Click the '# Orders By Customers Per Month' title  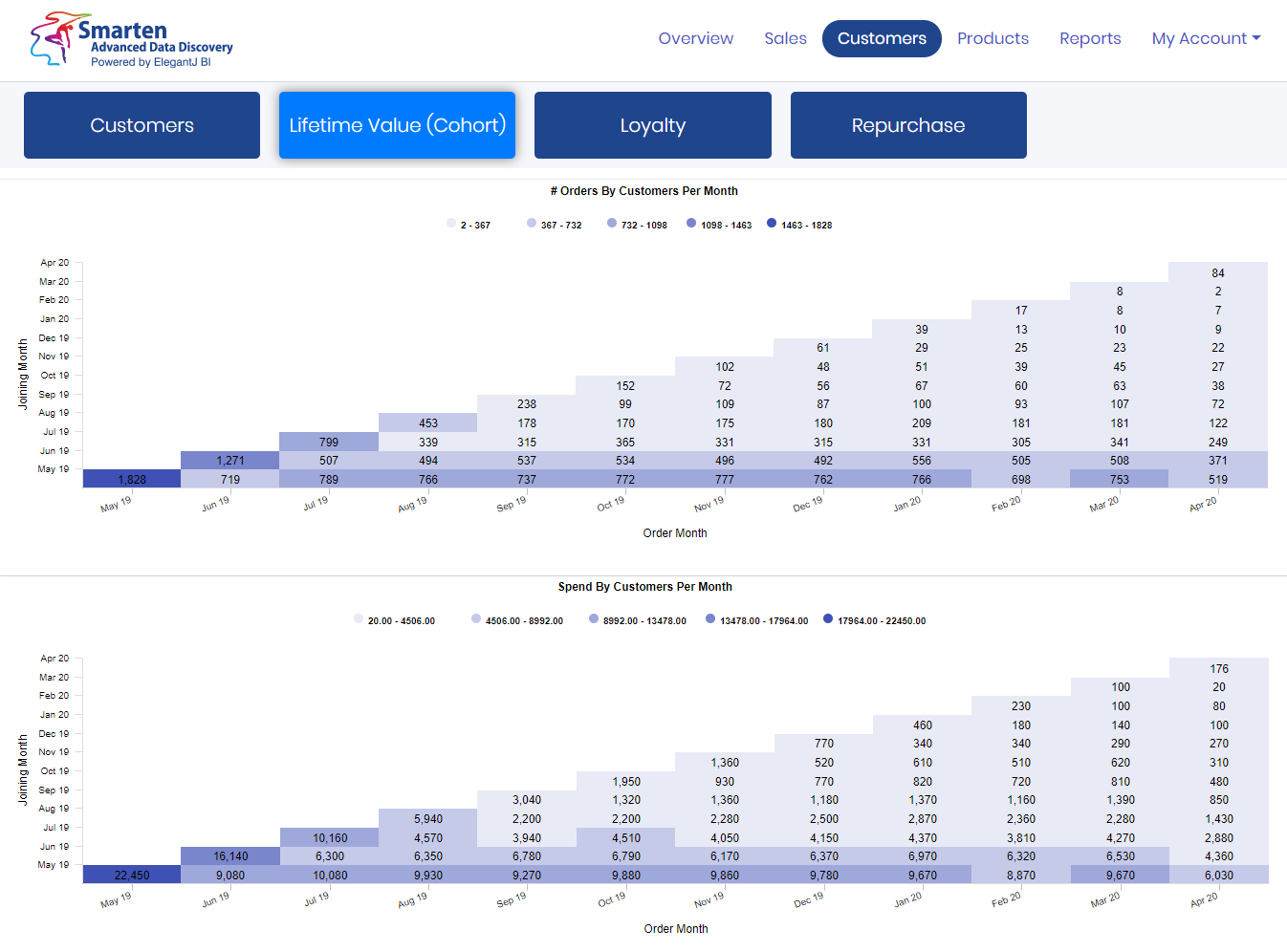pyautogui.click(x=644, y=191)
